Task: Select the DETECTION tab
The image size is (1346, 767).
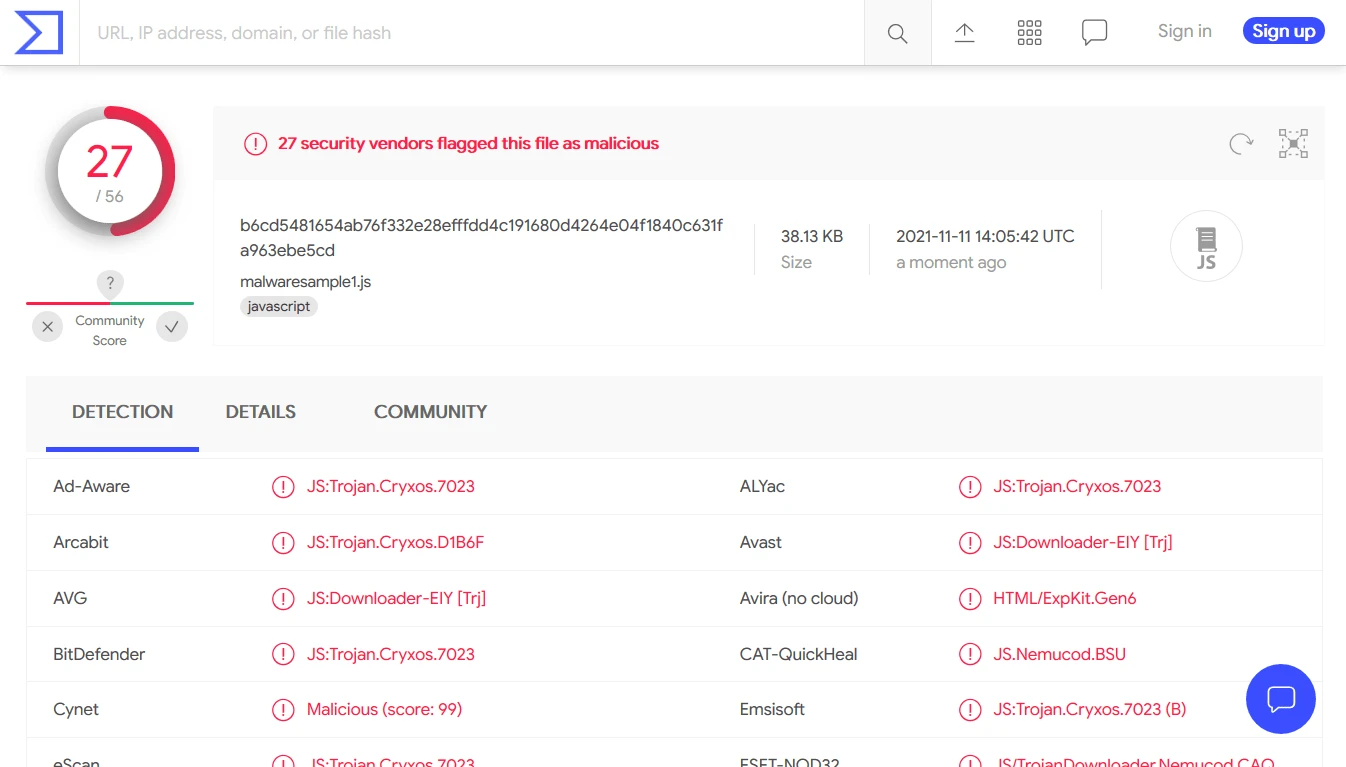Action: coord(122,412)
